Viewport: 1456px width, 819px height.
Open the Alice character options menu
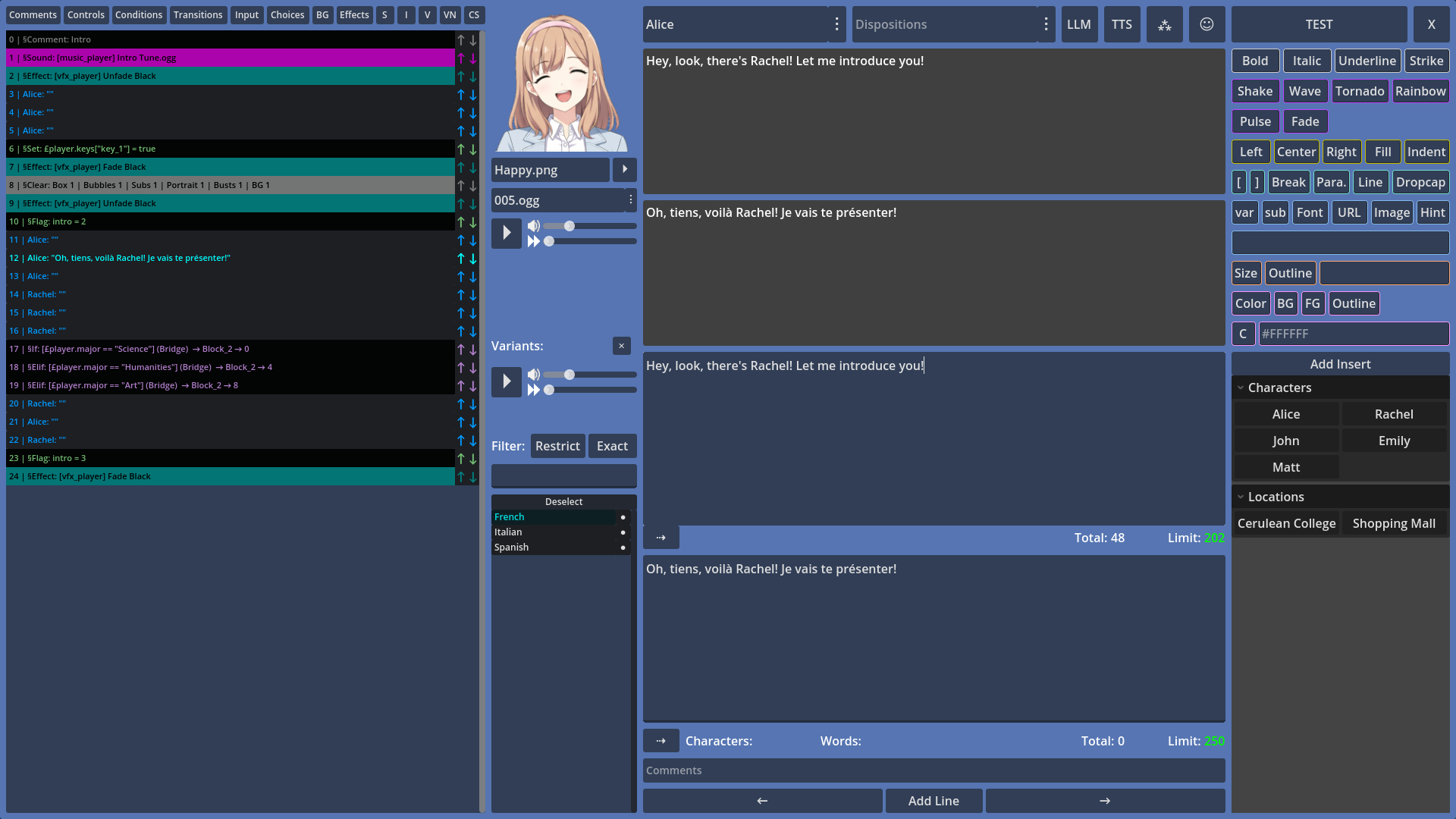(x=836, y=24)
